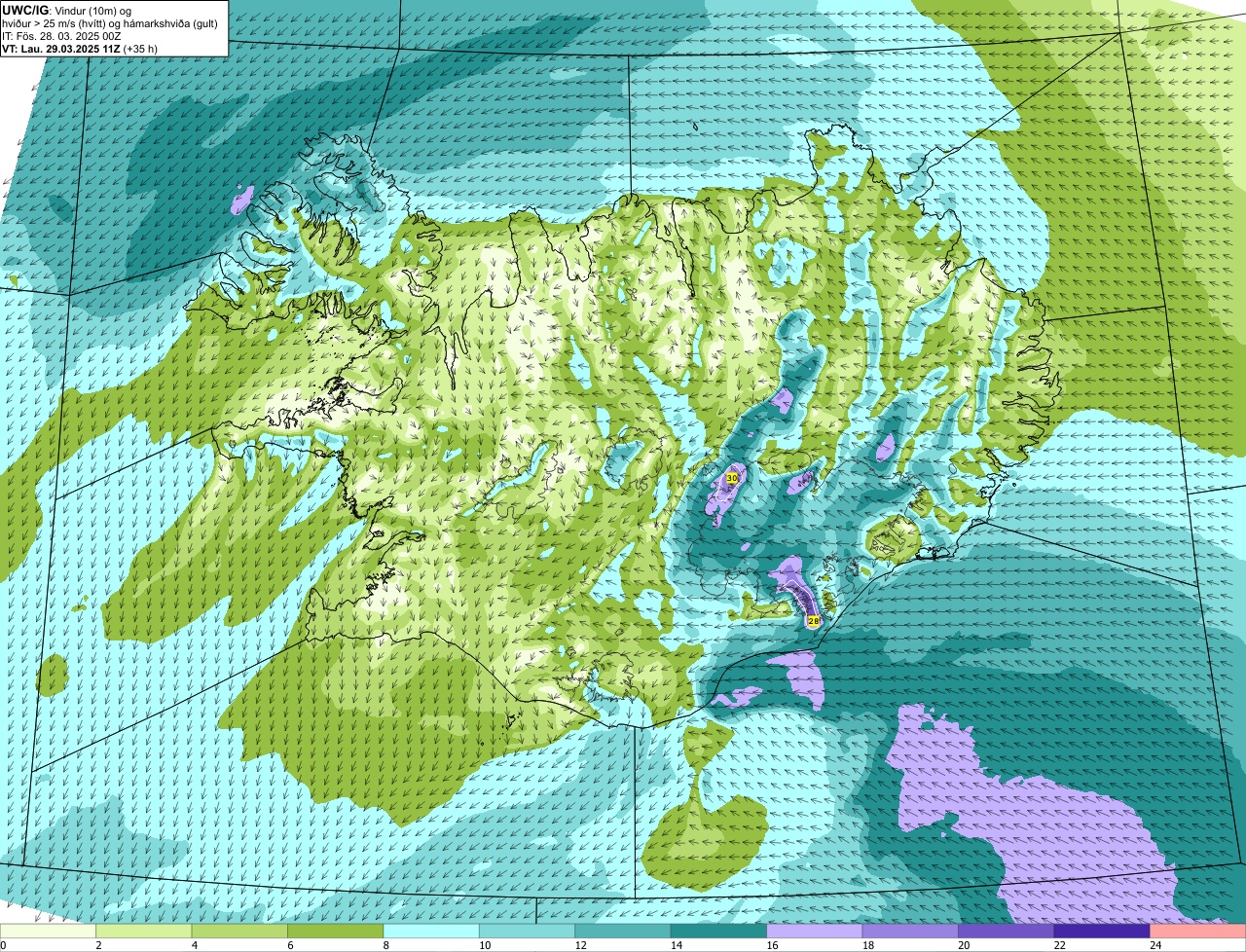Screen dimensions: 1246x952
Task: Click the initial time 'IT: Fös. 28. 03. 2025 00Z'
Action: 61,36
